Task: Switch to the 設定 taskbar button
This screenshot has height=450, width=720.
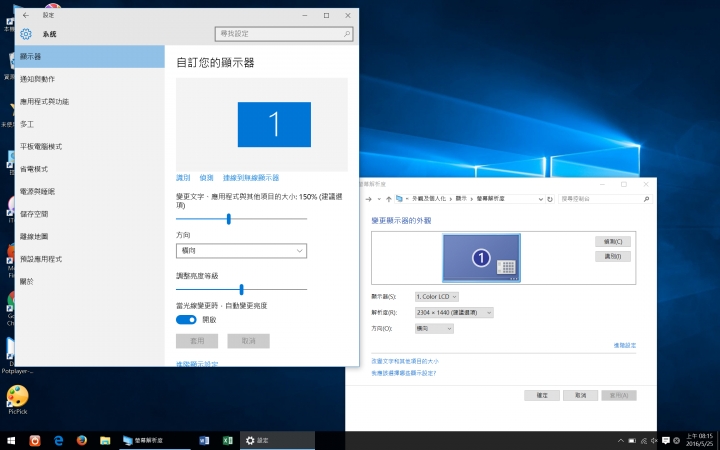Action: point(277,441)
